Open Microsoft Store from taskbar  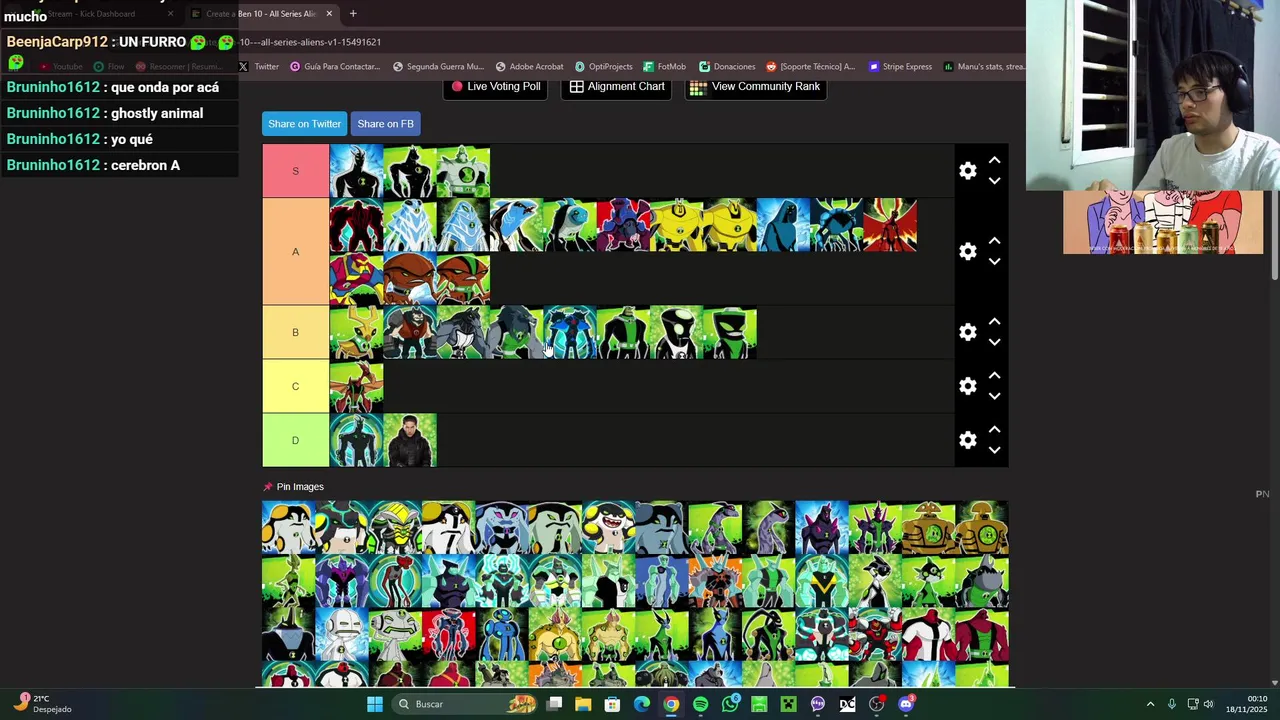pyautogui.click(x=612, y=704)
